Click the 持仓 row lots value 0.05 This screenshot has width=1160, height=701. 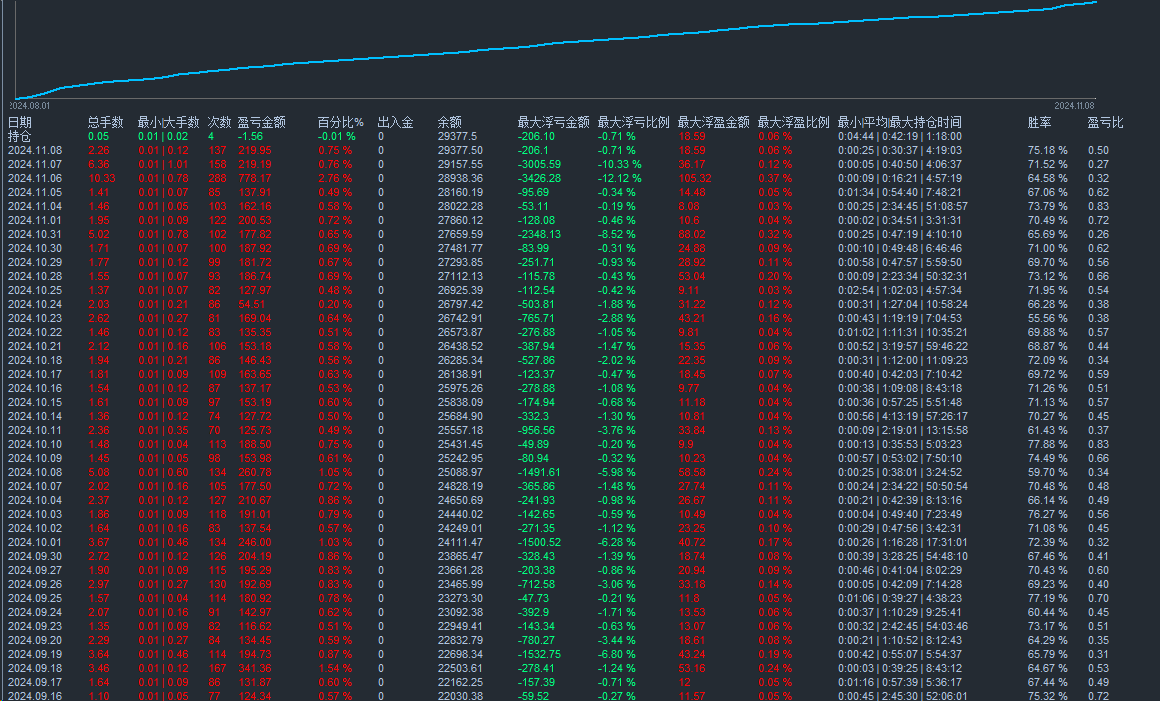click(x=98, y=136)
